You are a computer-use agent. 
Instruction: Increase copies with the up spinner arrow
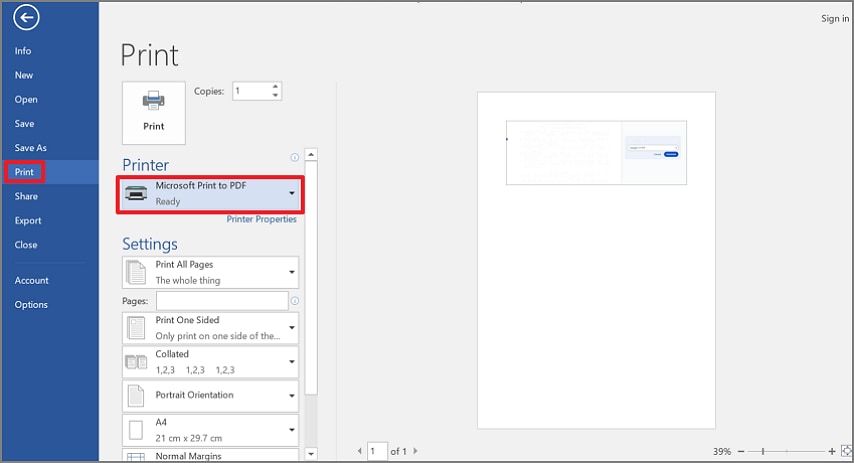[276, 87]
